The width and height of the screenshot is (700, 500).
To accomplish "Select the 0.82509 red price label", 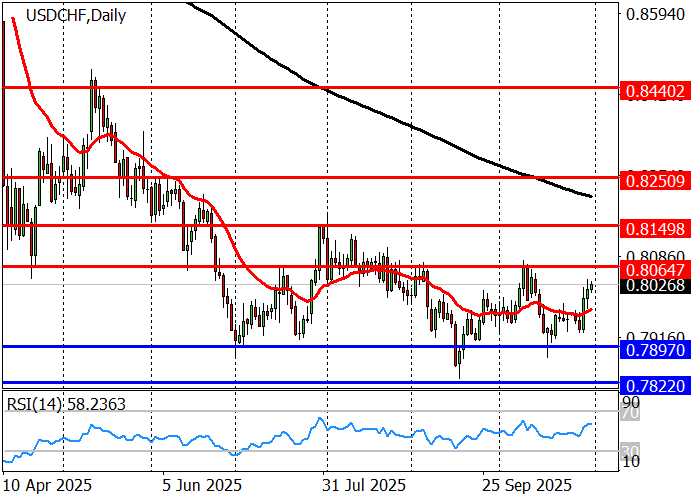I will [655, 181].
